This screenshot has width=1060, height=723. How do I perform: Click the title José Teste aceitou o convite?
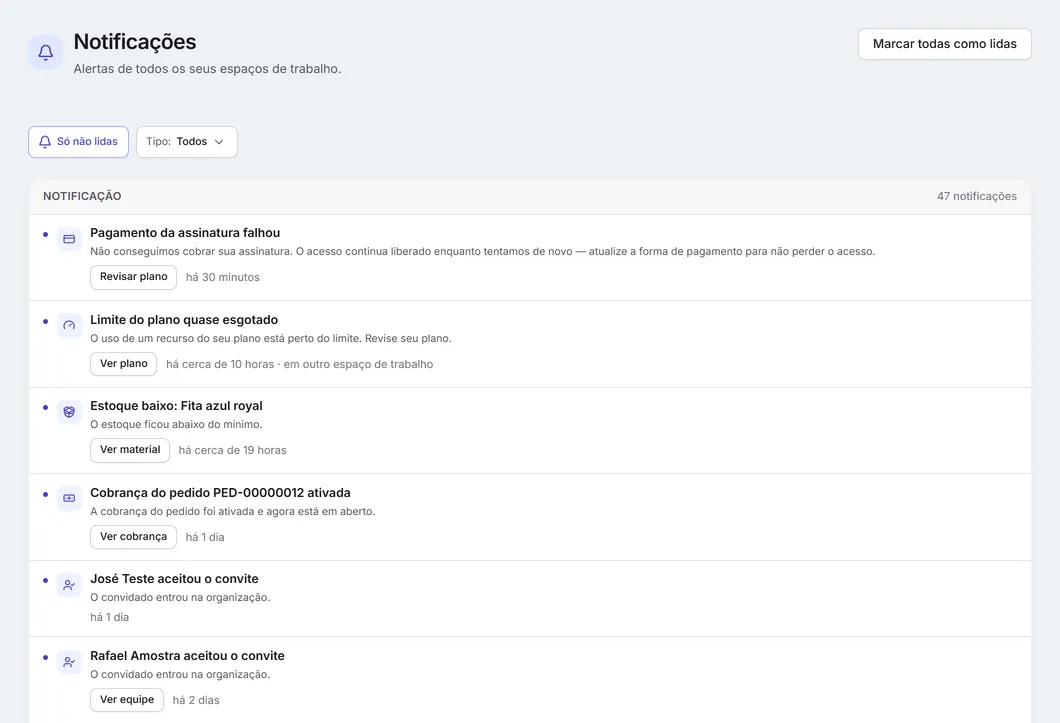click(174, 579)
